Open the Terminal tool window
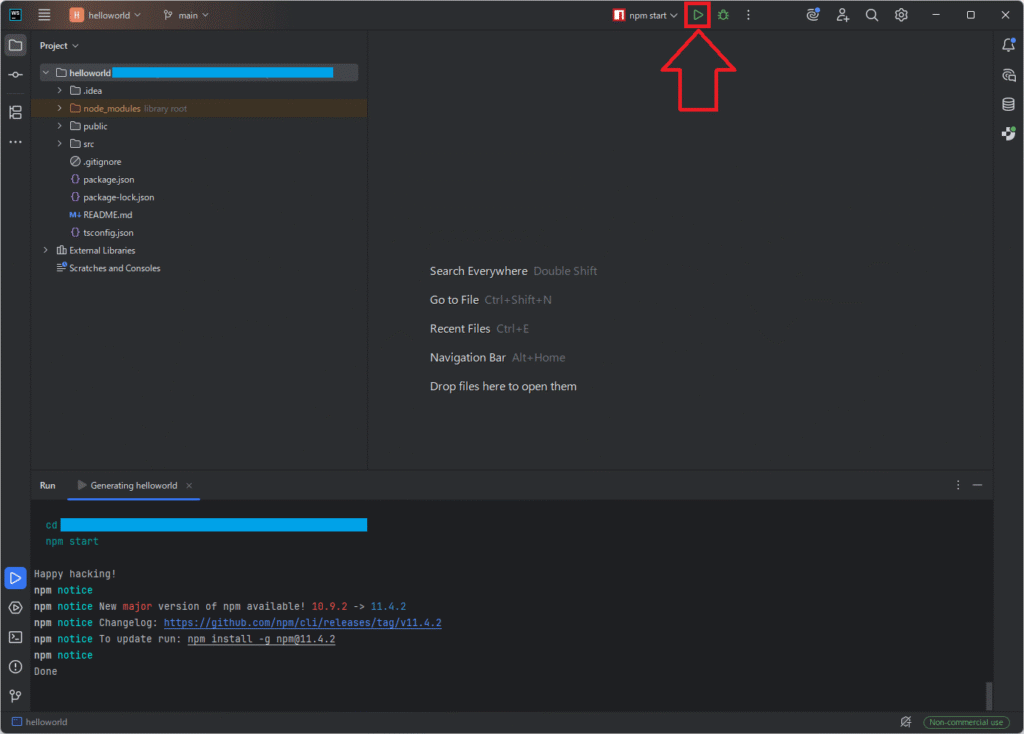 click(x=15, y=637)
